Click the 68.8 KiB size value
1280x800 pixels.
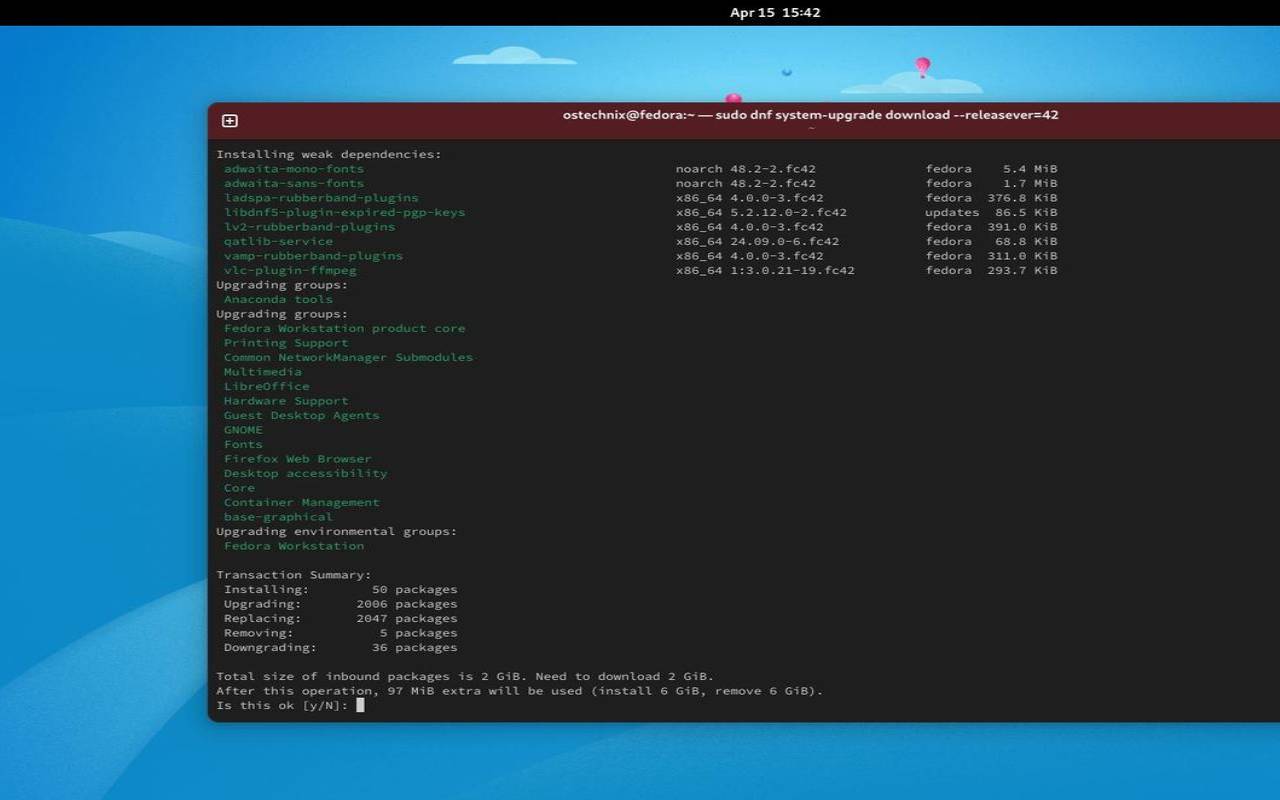1026,241
